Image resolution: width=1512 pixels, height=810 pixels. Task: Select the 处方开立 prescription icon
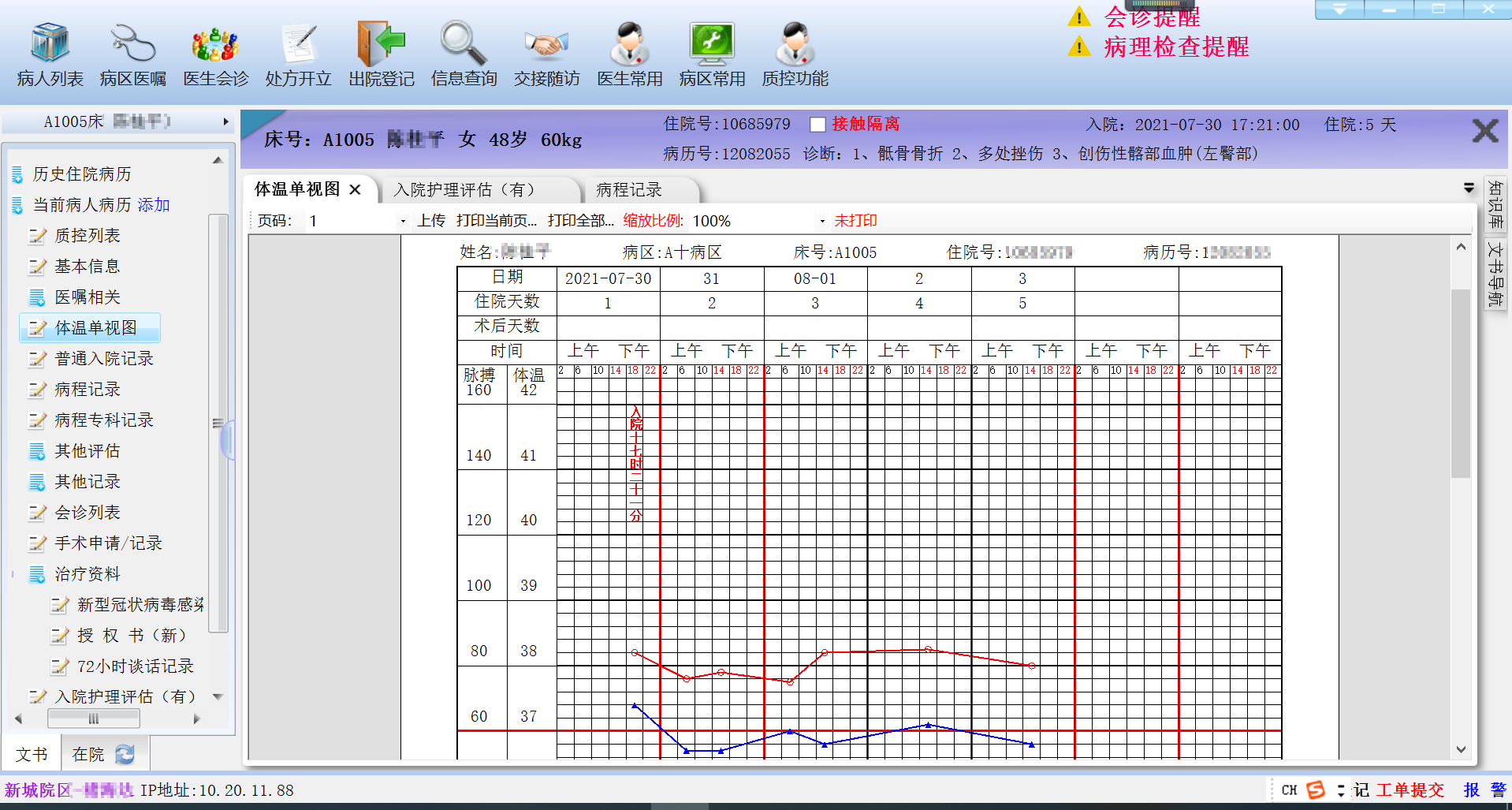click(x=298, y=43)
